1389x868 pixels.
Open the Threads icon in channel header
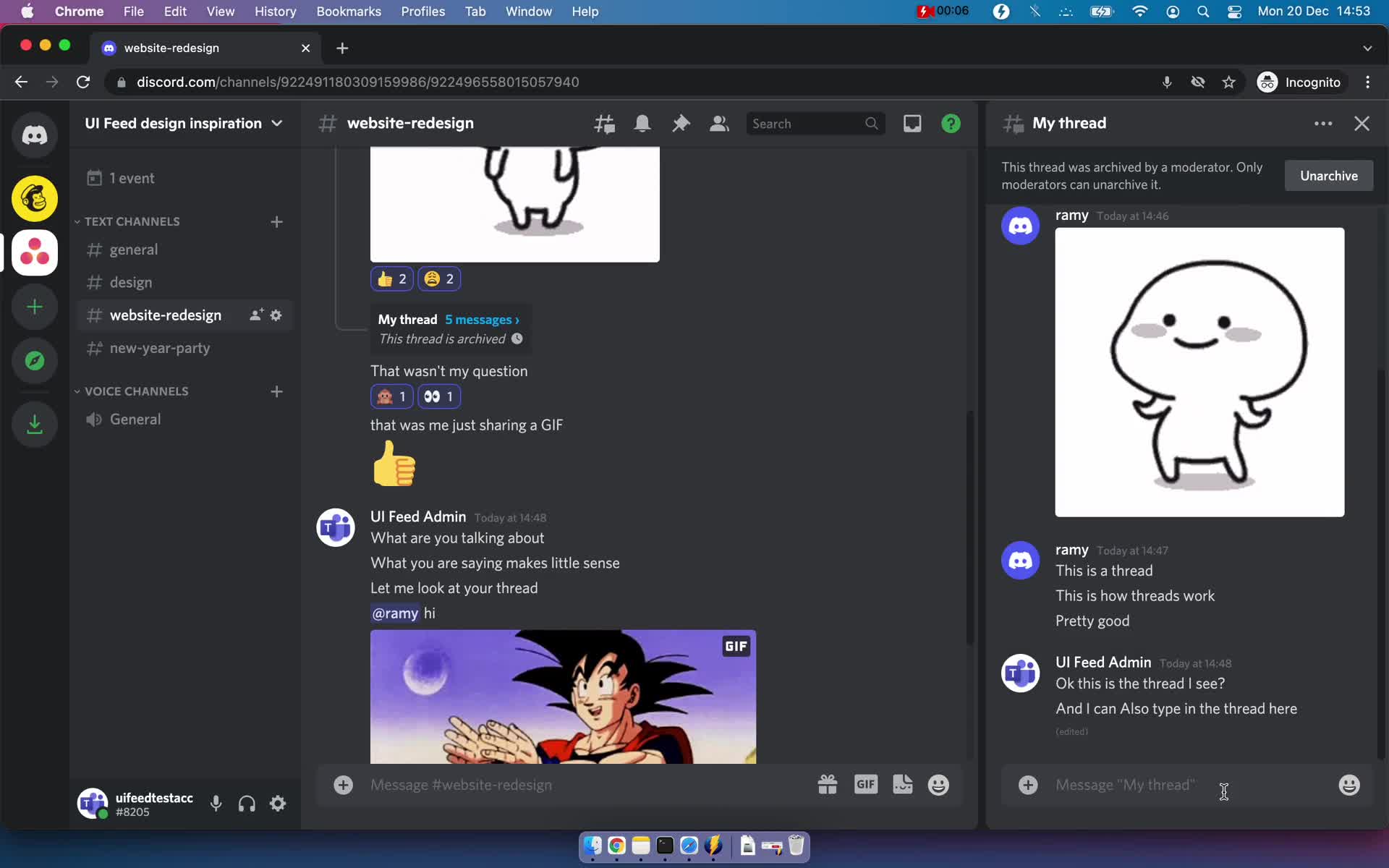click(604, 124)
